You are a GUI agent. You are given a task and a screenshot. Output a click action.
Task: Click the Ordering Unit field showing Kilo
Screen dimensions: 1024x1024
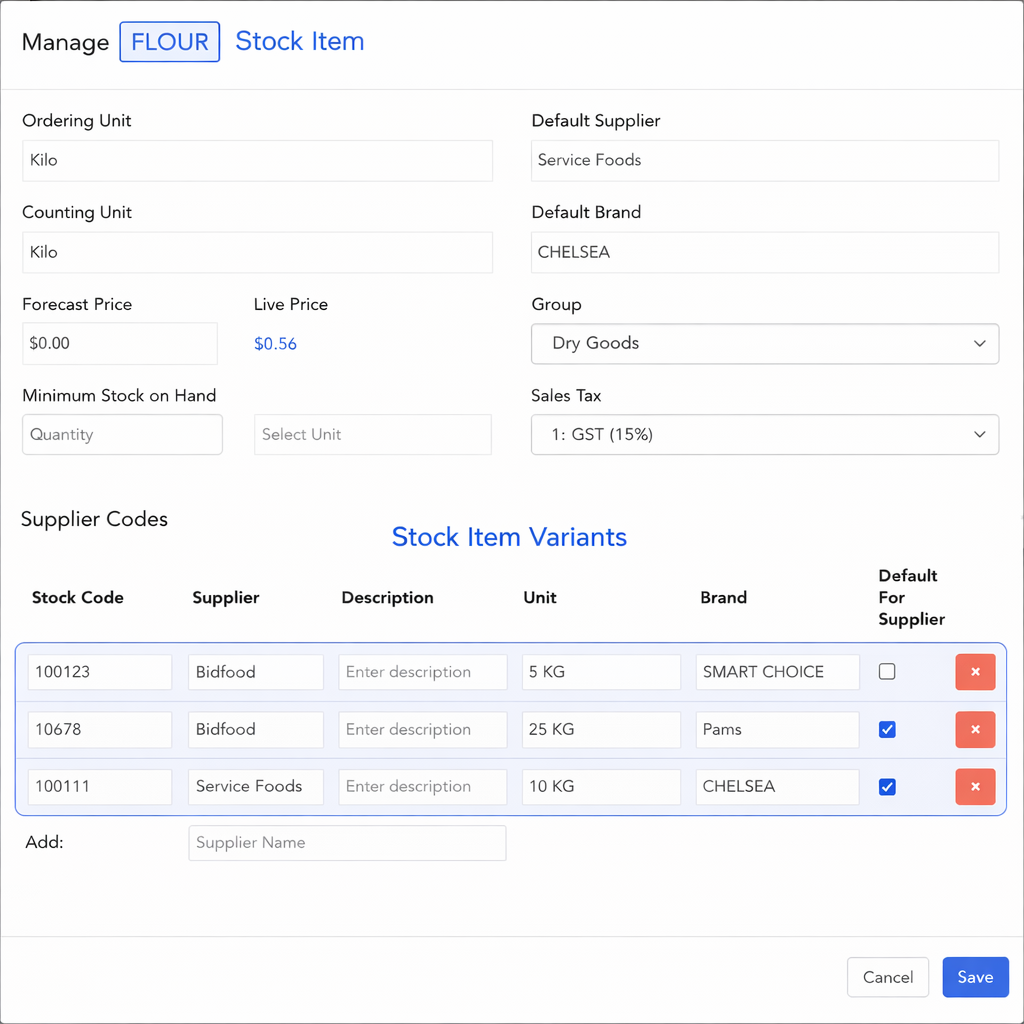257,161
